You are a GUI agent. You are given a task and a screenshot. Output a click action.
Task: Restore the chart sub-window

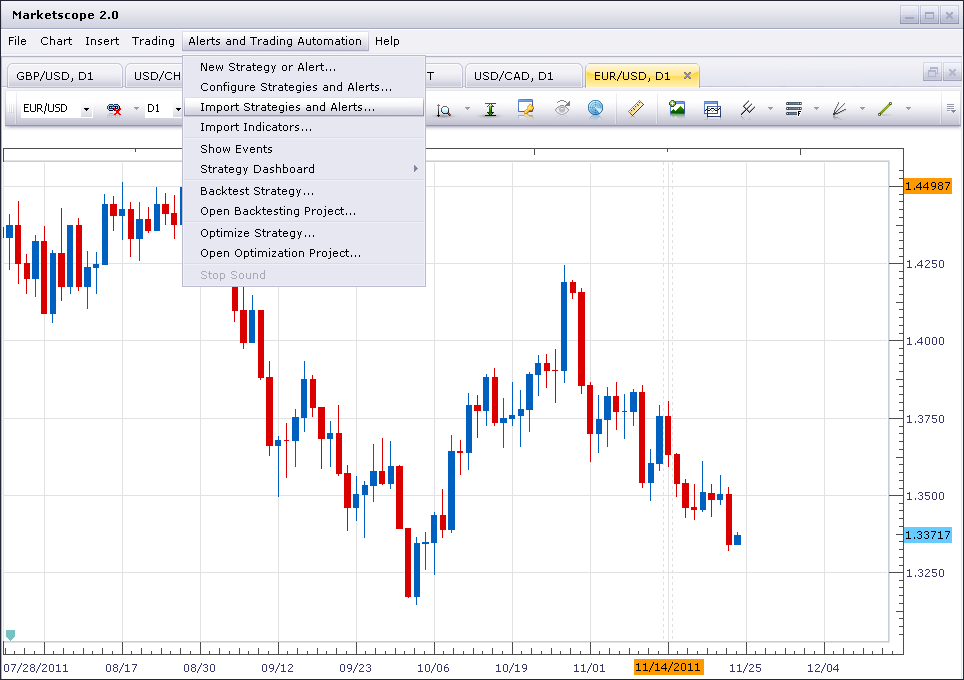(x=932, y=73)
